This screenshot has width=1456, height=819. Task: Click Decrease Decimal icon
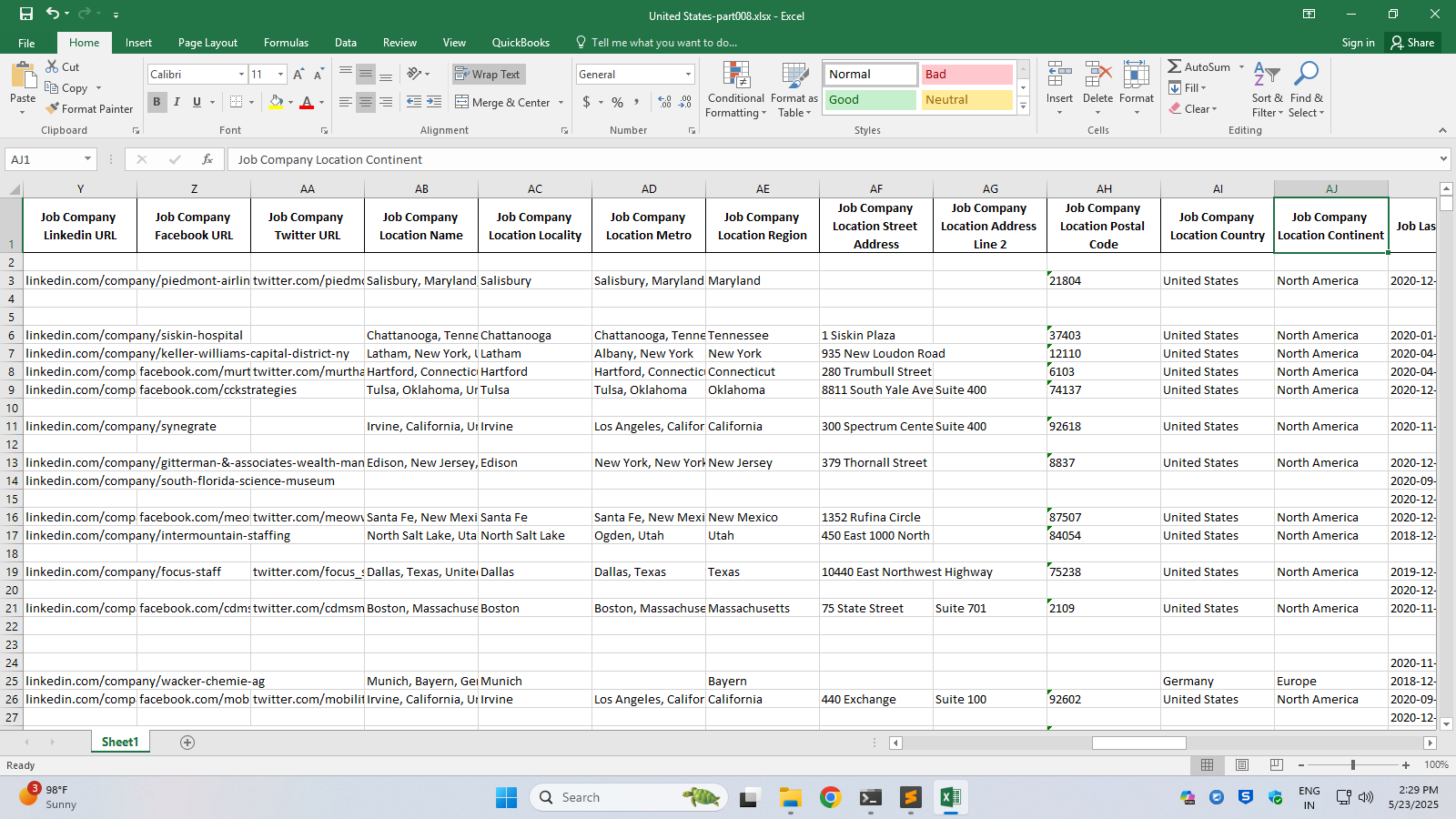pyautogui.click(x=685, y=102)
